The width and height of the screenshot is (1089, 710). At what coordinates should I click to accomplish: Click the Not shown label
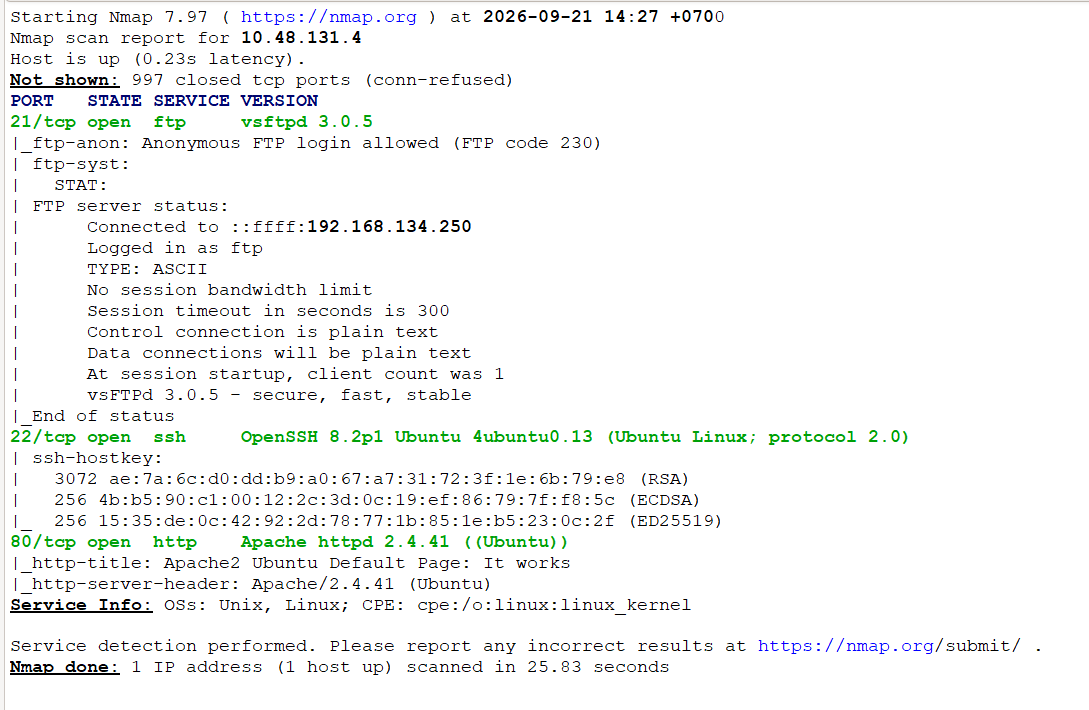coord(65,80)
